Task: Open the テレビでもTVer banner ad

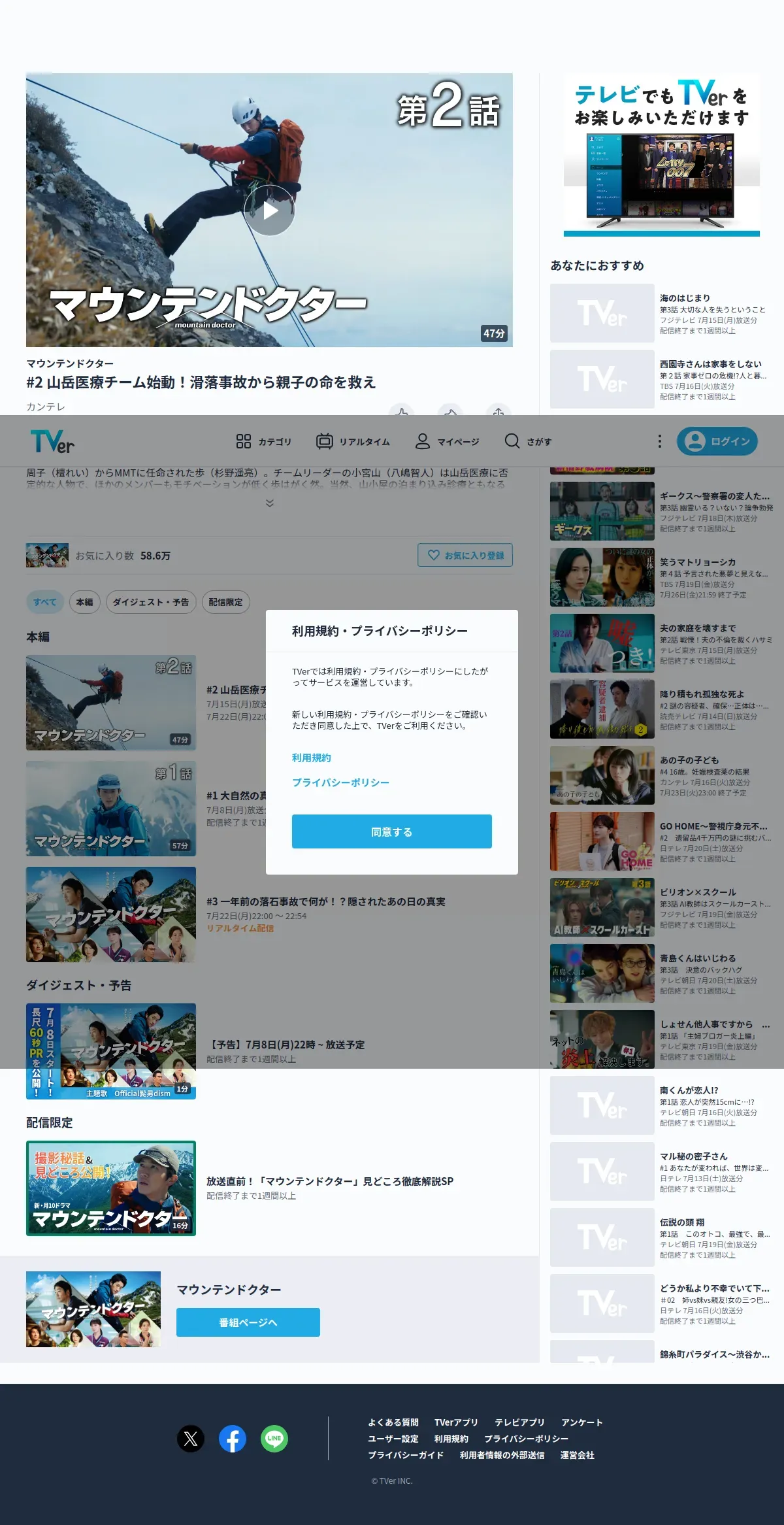Action: (x=662, y=155)
